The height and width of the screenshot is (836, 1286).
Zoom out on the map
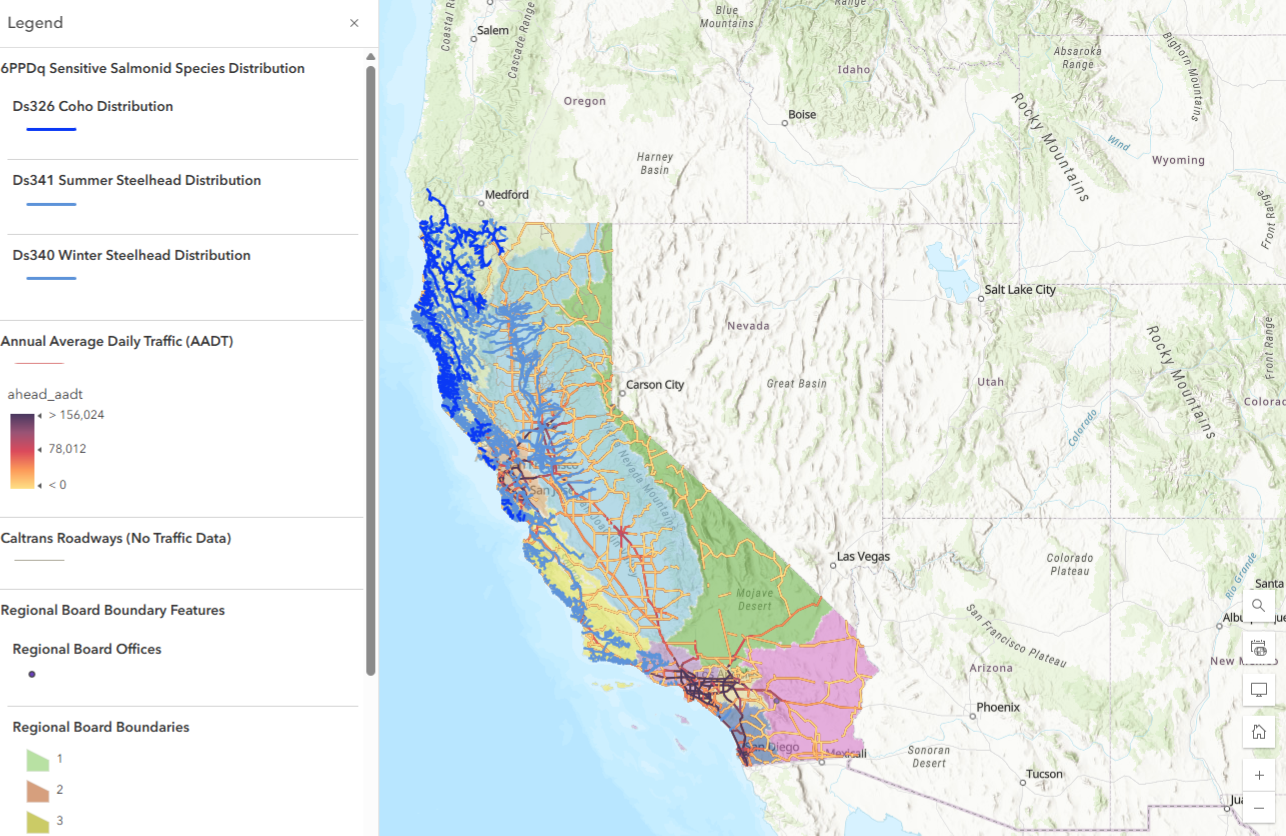coord(1258,808)
